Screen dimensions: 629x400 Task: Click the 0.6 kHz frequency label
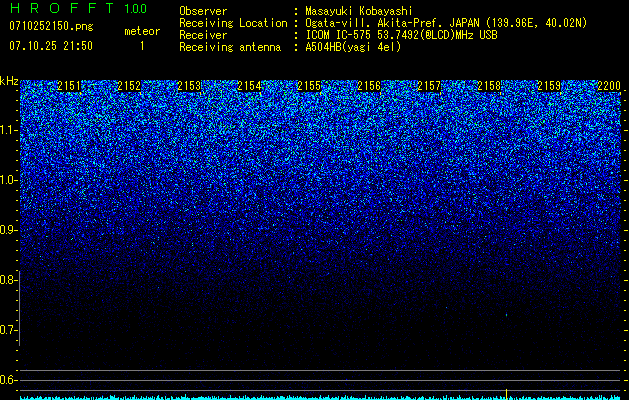pos(9,380)
